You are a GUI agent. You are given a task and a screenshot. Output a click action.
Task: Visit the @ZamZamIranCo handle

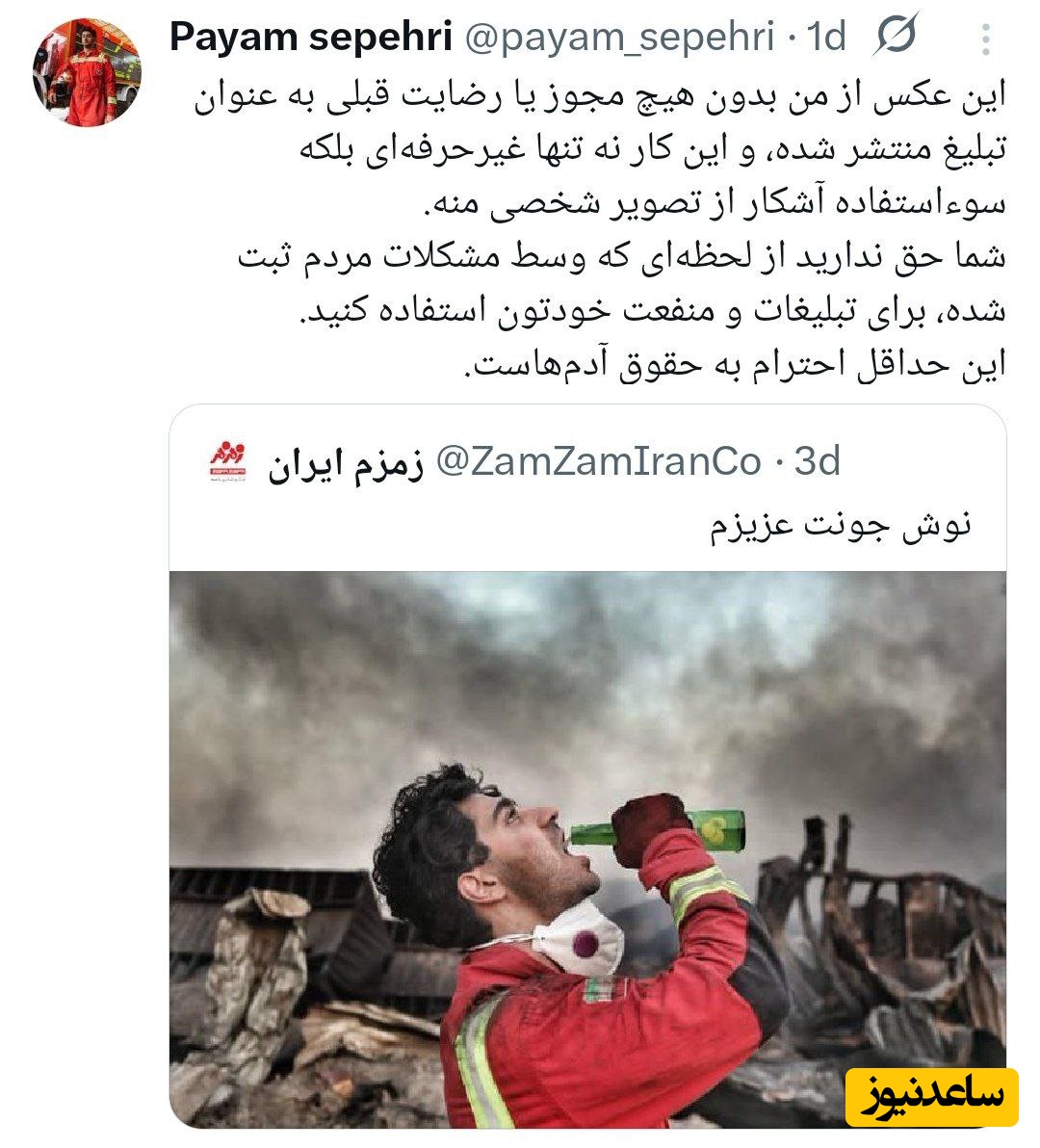coord(599,462)
